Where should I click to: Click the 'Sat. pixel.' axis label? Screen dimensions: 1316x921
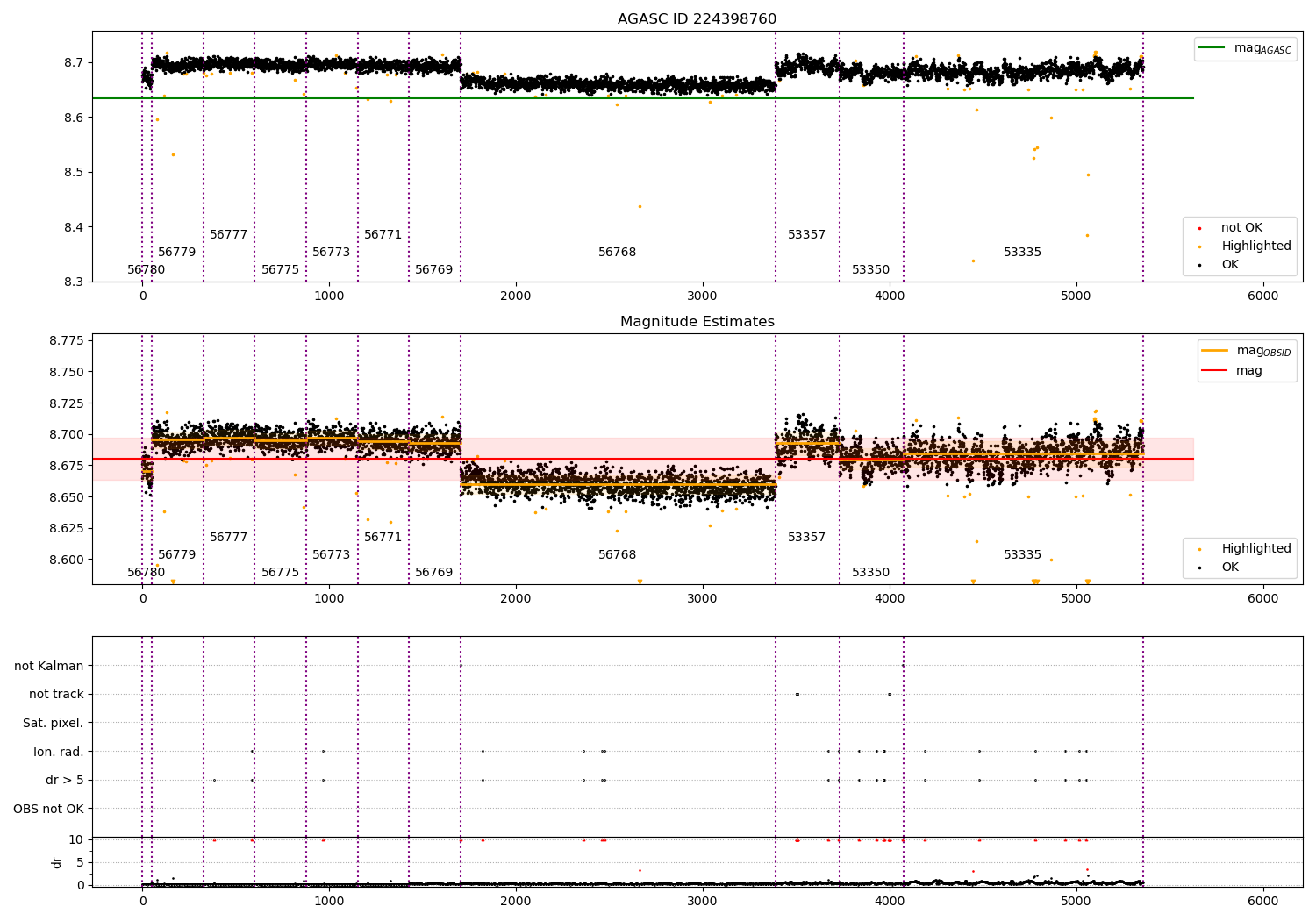[53, 724]
